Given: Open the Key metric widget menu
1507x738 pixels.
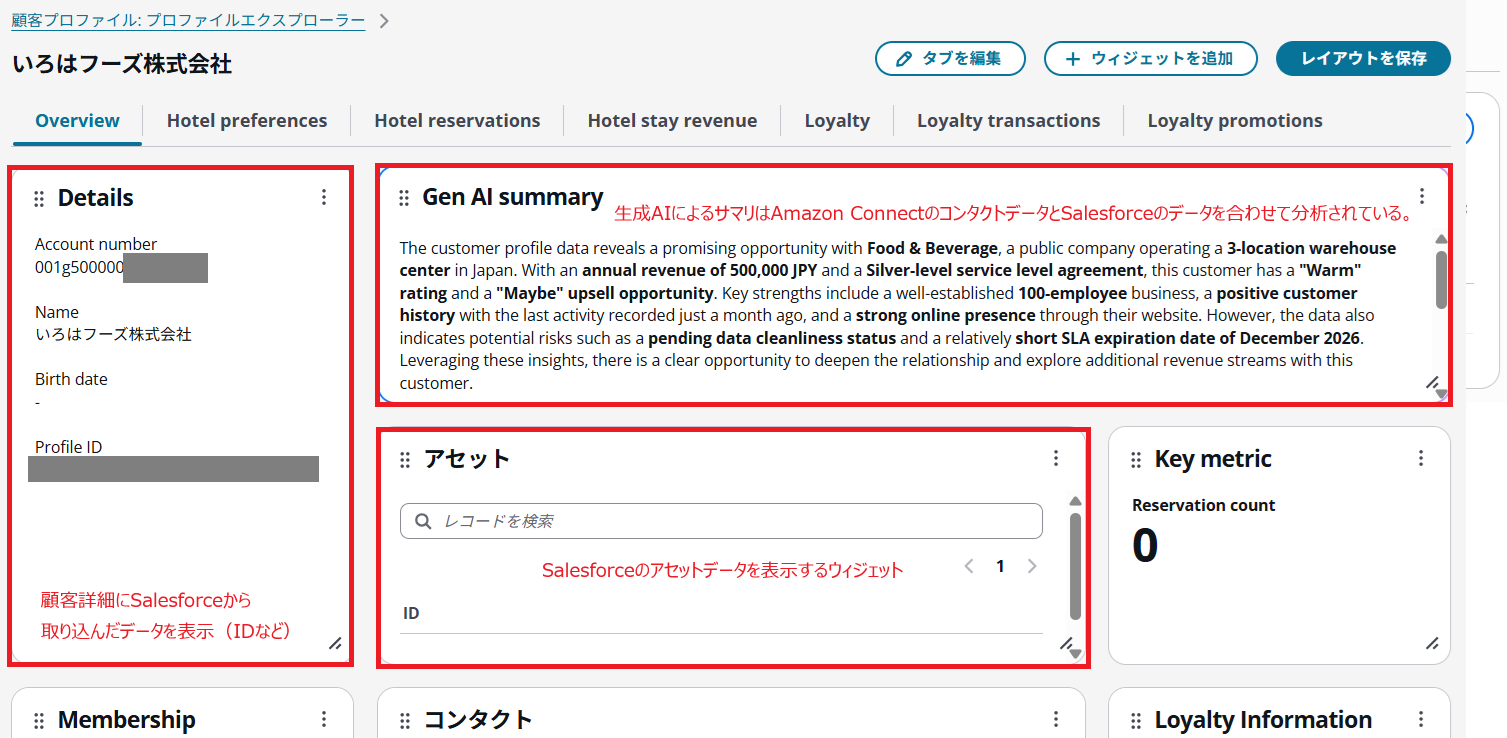Looking at the screenshot, I should click(1422, 458).
